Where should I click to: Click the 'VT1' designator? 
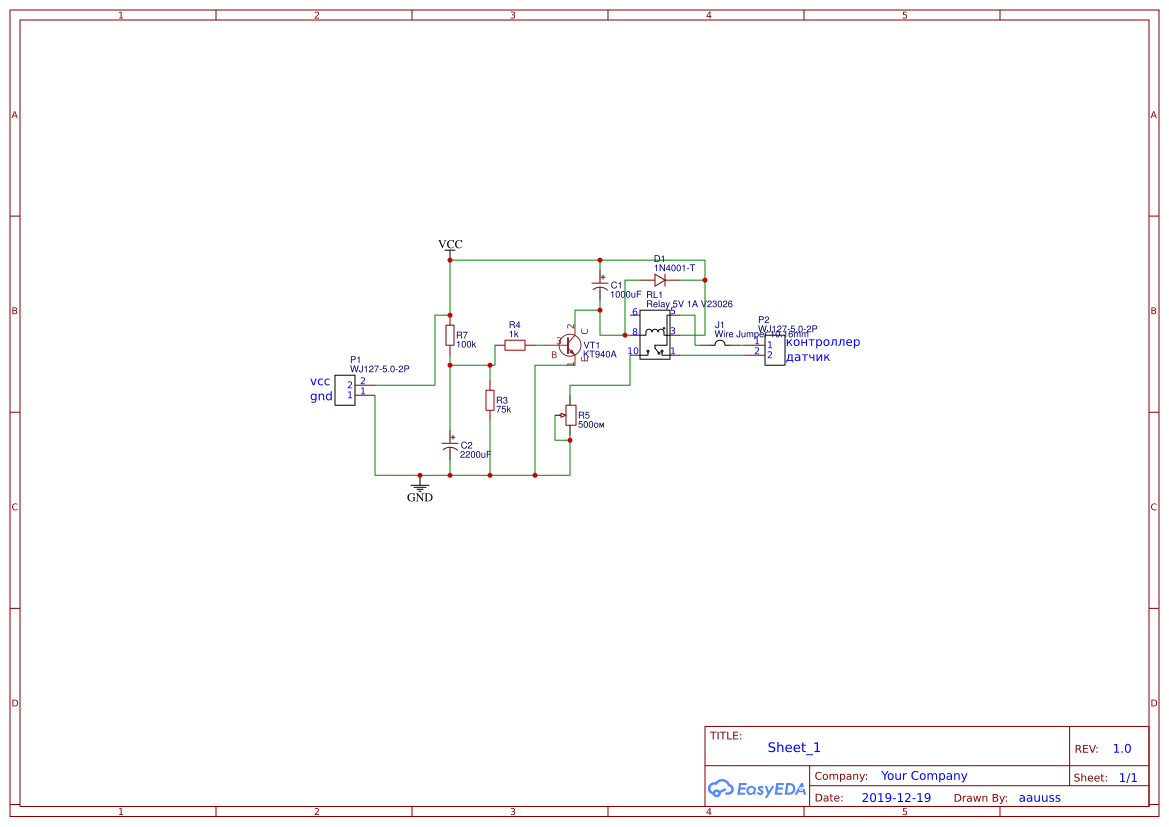591,345
